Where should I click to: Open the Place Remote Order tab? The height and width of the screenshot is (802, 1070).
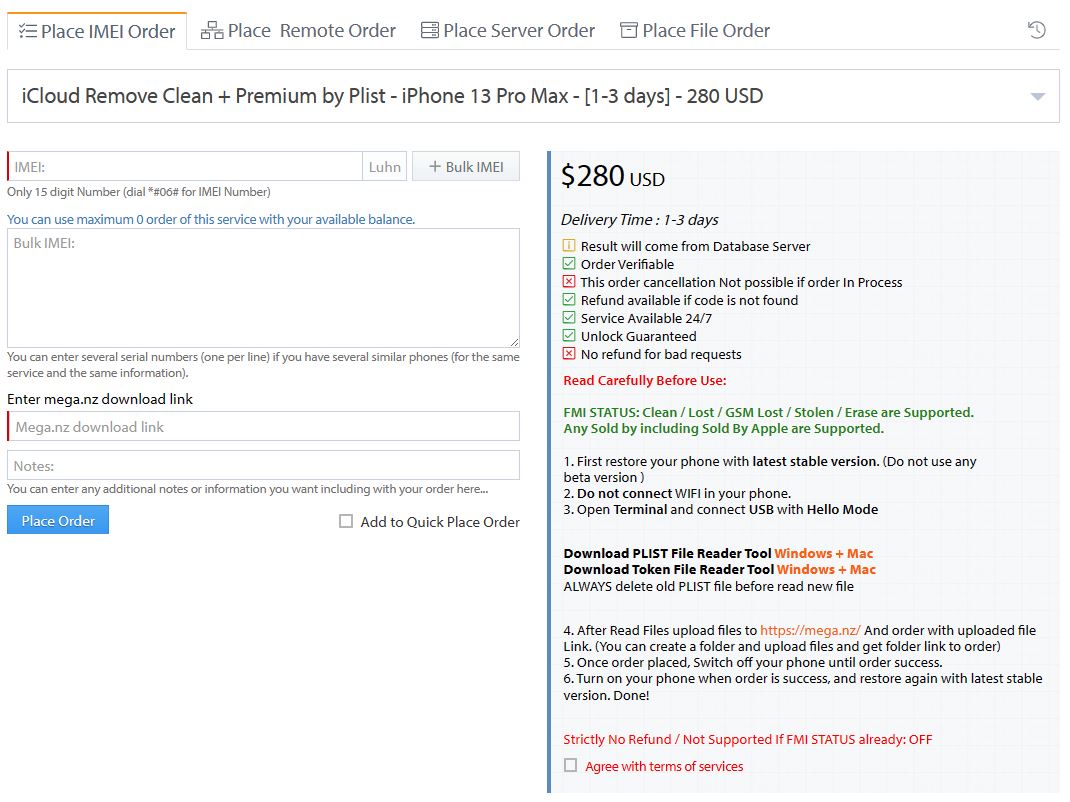[298, 31]
